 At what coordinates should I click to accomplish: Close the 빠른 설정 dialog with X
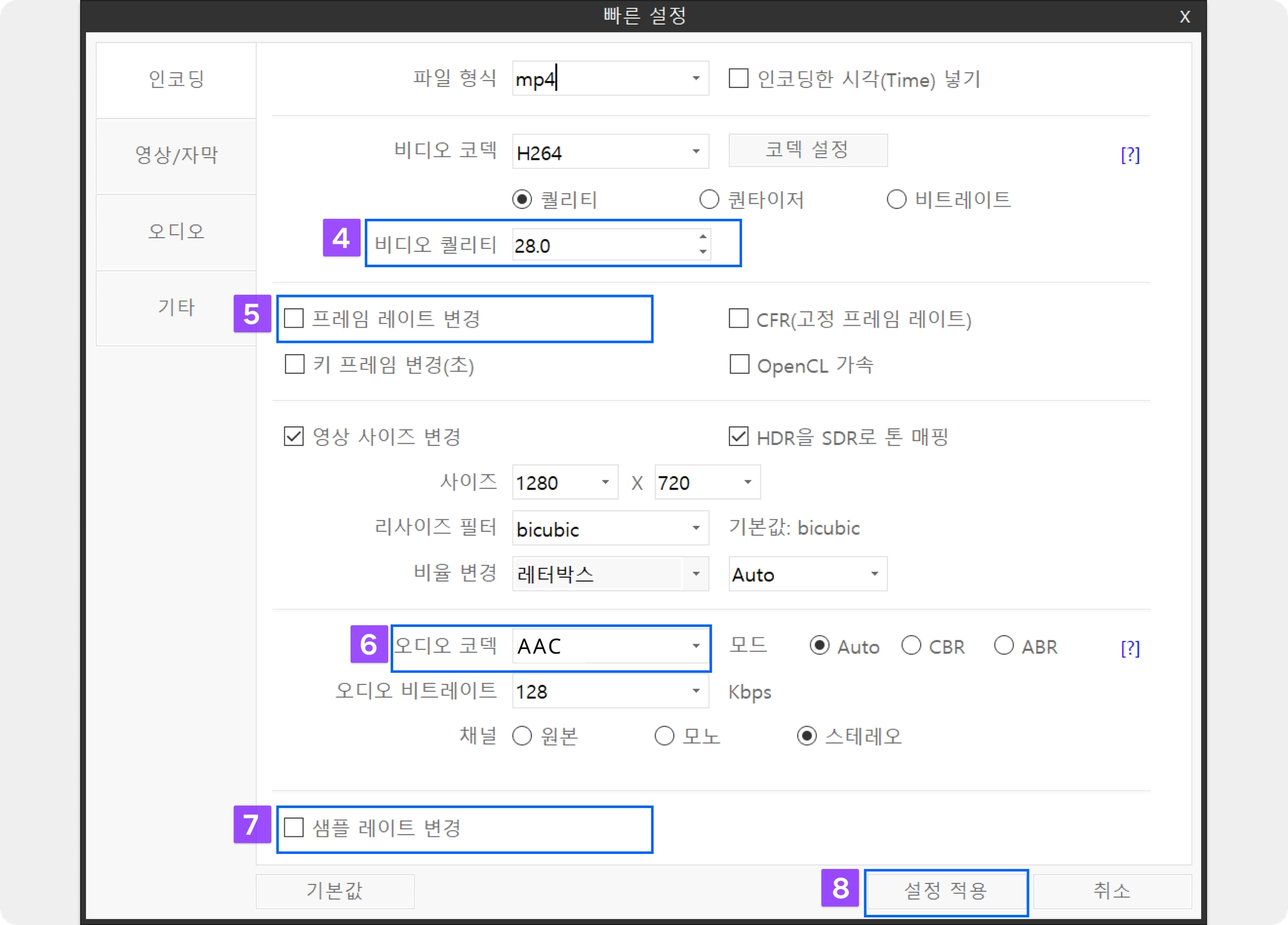coord(1184,17)
